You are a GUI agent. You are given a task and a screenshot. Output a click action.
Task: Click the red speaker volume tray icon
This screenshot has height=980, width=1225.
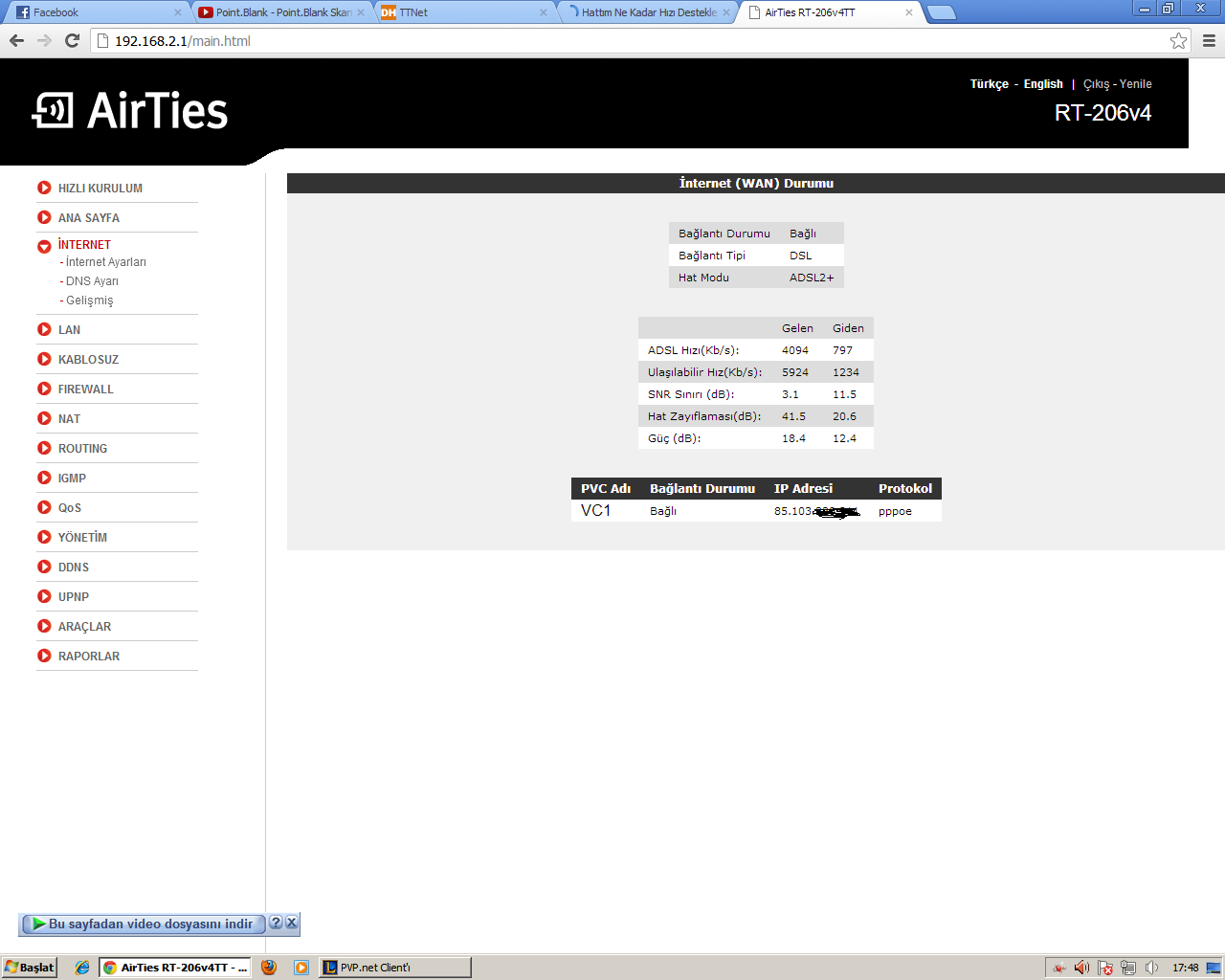tap(1082, 968)
